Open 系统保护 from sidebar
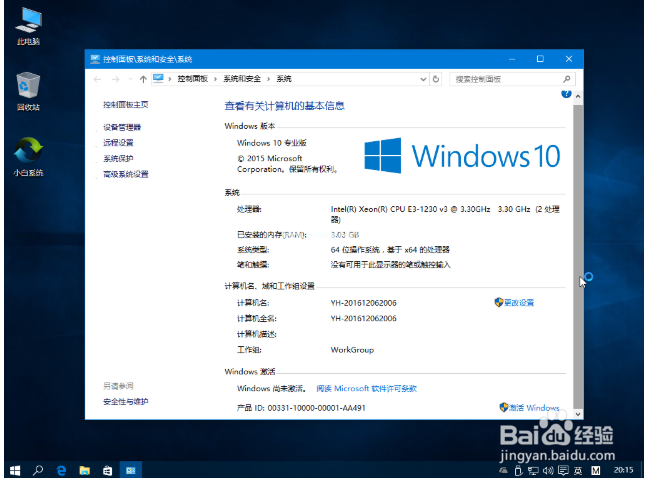The image size is (652, 478). point(118,158)
